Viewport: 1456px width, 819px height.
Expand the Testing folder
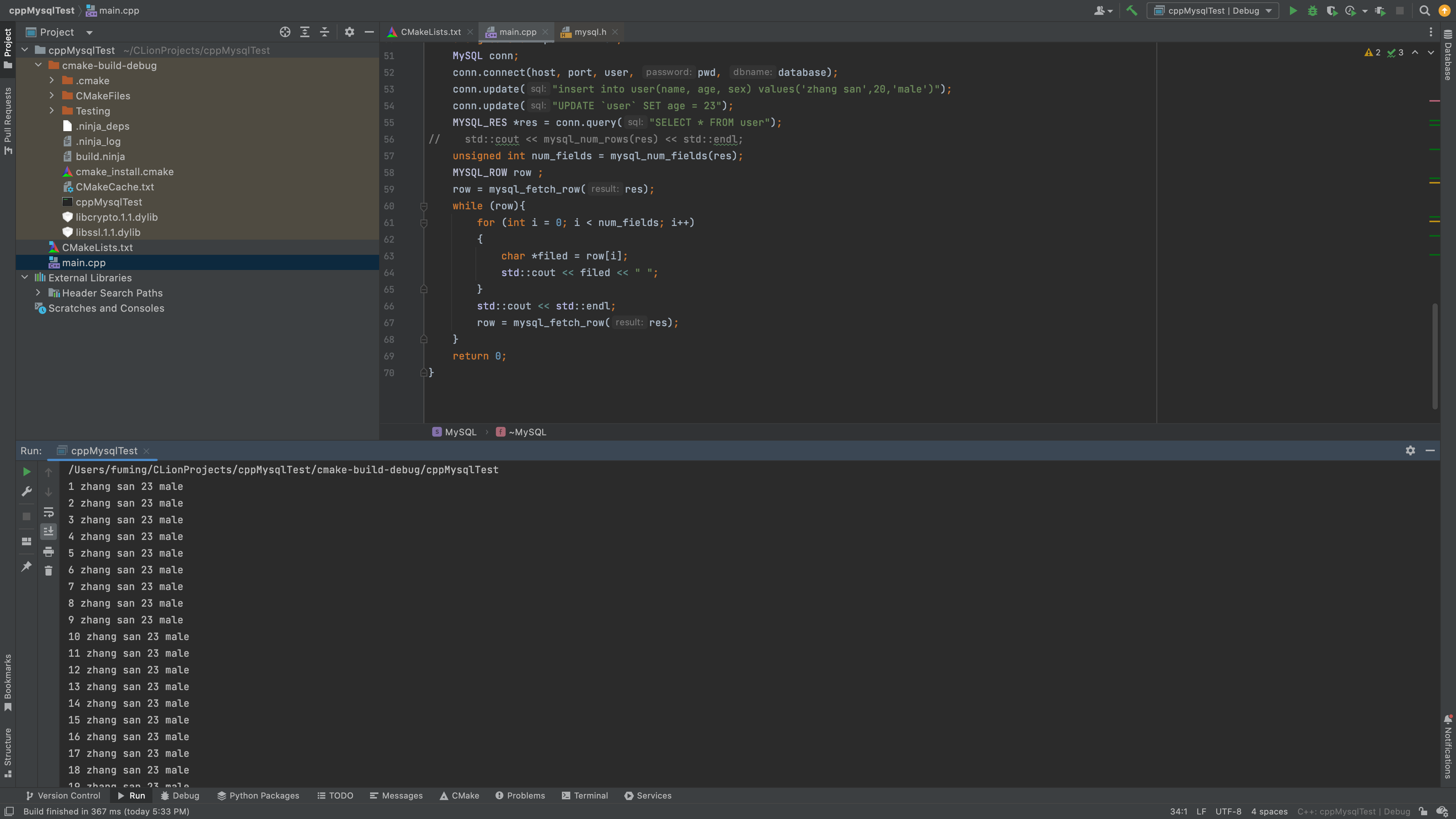coord(52,111)
